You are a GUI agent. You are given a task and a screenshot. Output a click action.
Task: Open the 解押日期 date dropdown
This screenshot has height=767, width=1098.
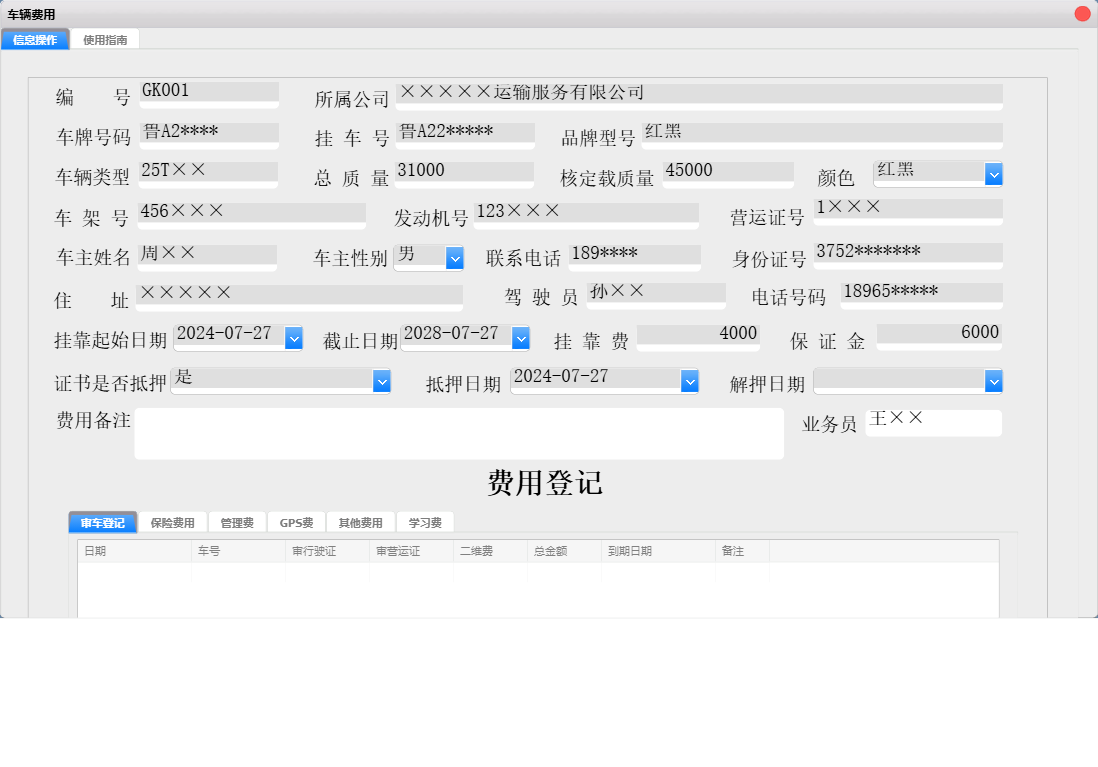[x=993, y=380]
